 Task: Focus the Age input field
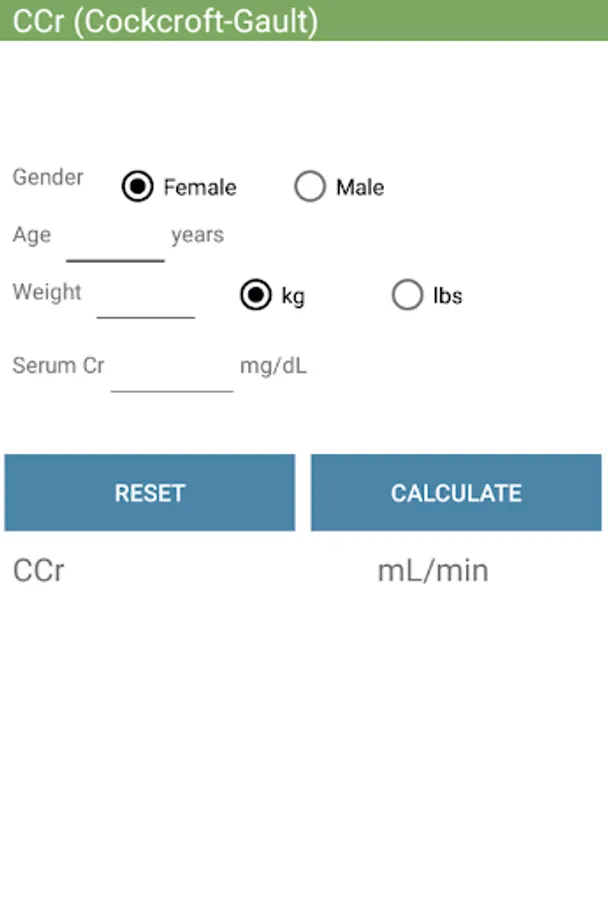[x=115, y=240]
